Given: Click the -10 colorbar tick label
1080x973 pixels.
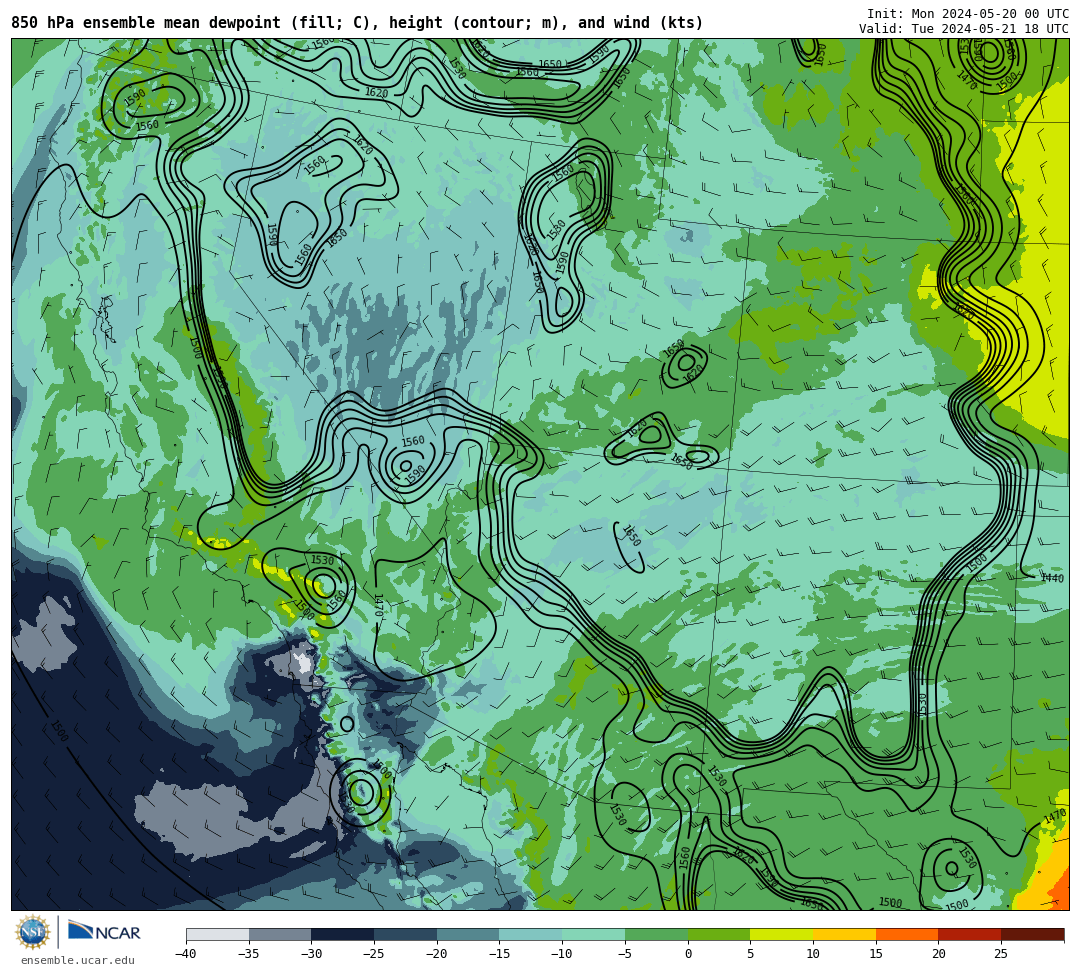Looking at the screenshot, I should (x=562, y=954).
